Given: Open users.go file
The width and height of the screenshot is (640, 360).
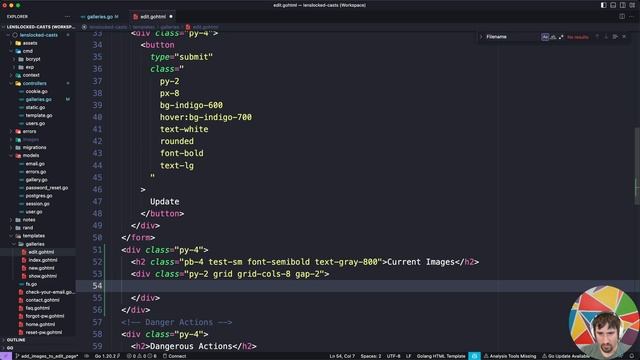Looking at the screenshot, I should click(35, 124).
